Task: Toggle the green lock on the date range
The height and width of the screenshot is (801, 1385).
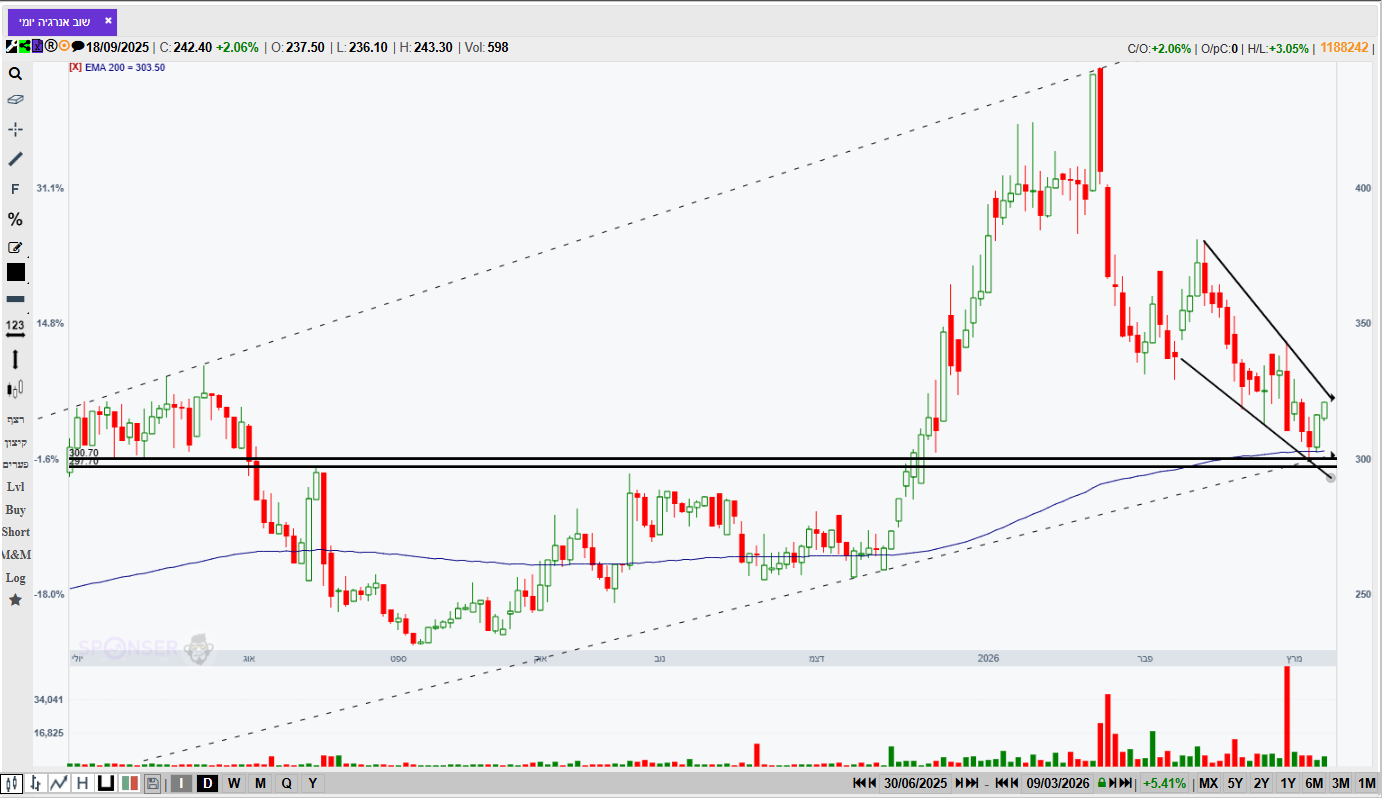Action: tap(1102, 783)
